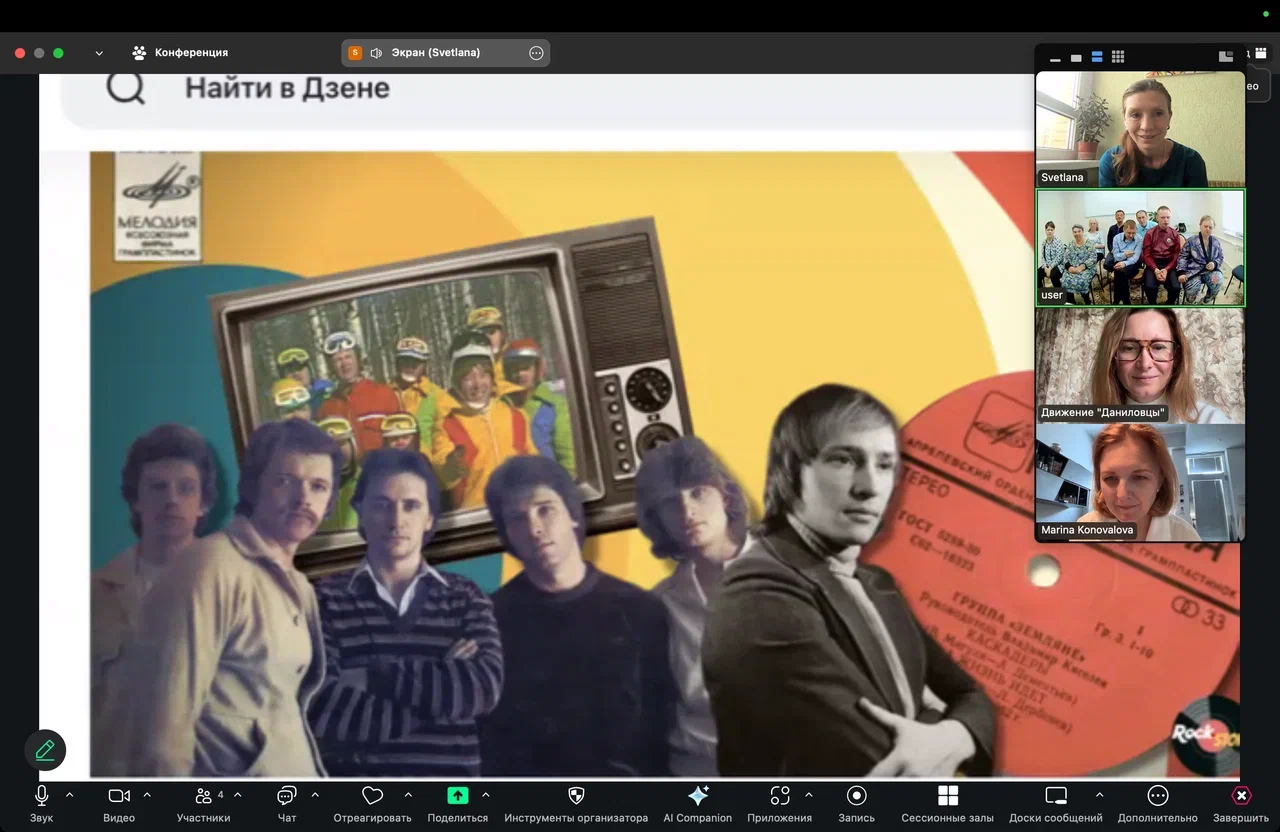This screenshot has width=1280, height=832.
Task: Click the green annotation pencil icon
Action: [x=45, y=750]
